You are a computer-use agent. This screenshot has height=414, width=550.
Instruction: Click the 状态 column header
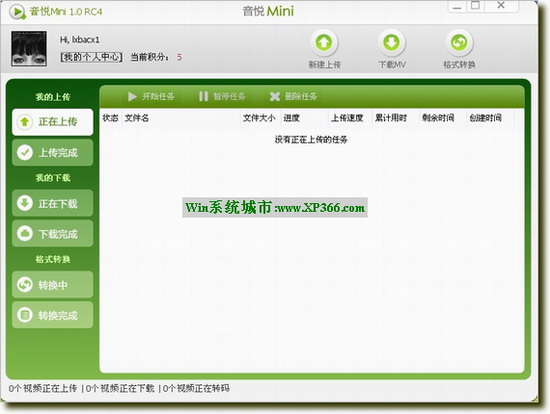tap(110, 118)
